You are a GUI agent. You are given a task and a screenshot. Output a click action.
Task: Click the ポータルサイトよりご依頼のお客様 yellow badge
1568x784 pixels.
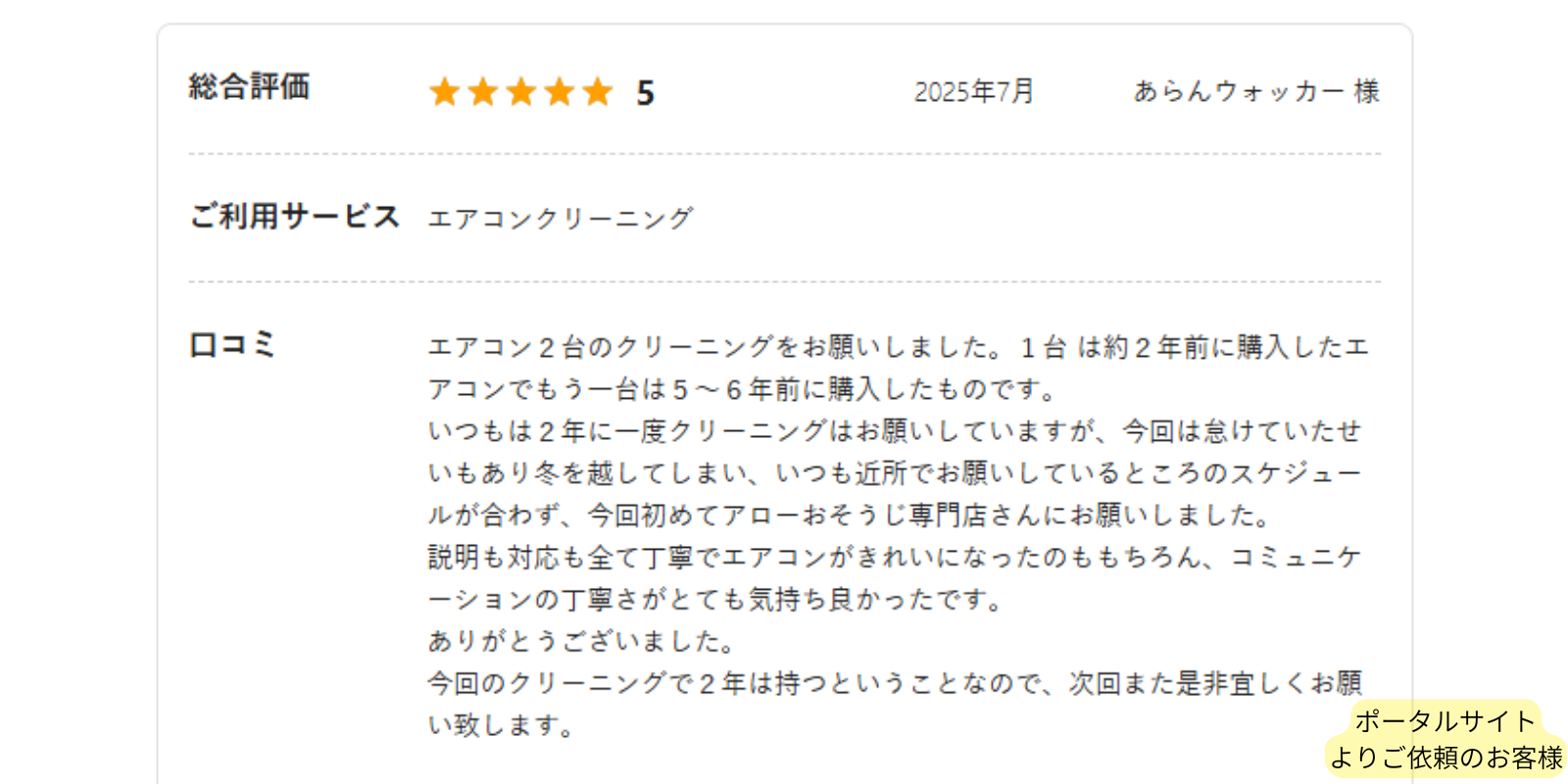pos(1445,739)
